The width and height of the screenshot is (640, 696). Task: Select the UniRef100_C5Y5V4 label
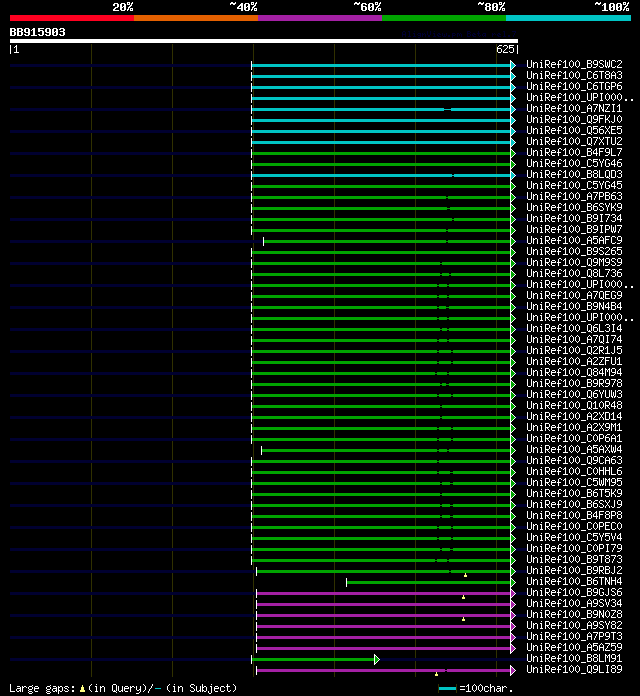point(574,537)
